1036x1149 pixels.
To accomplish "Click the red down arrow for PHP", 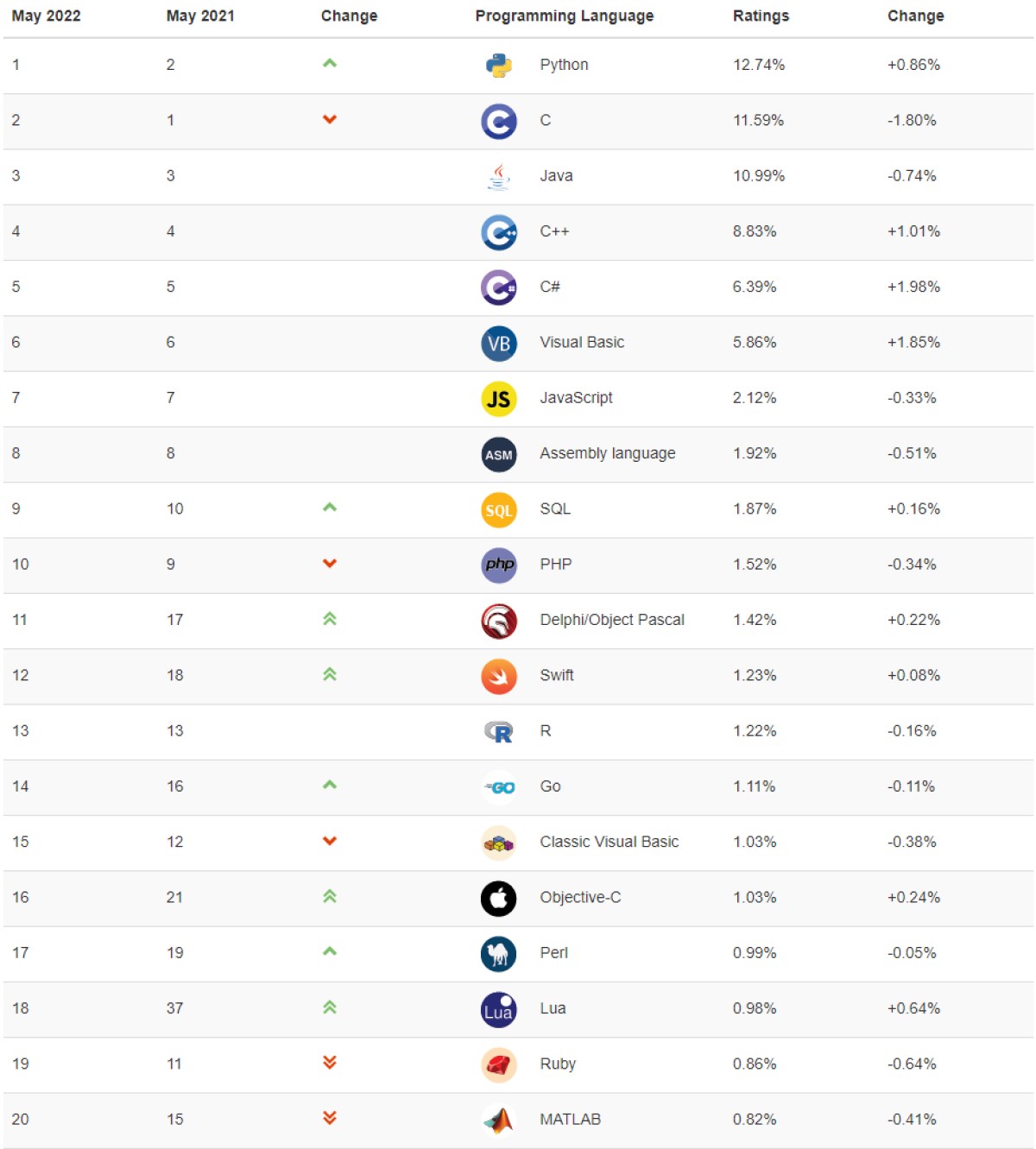I will pos(329,564).
